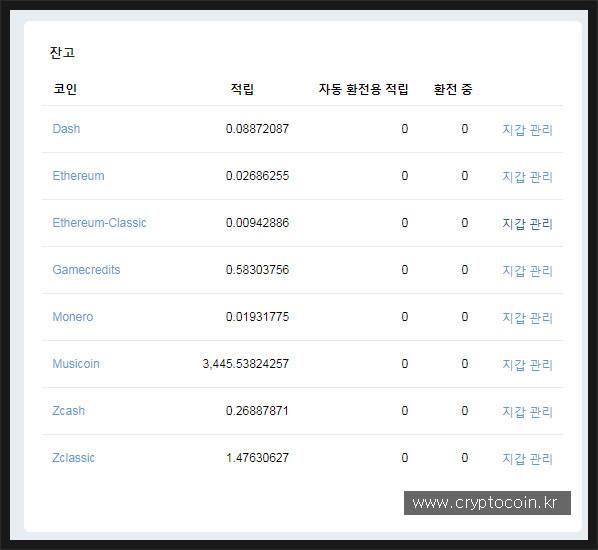Click 지갑 관리 in the Musicoin row

527,364
